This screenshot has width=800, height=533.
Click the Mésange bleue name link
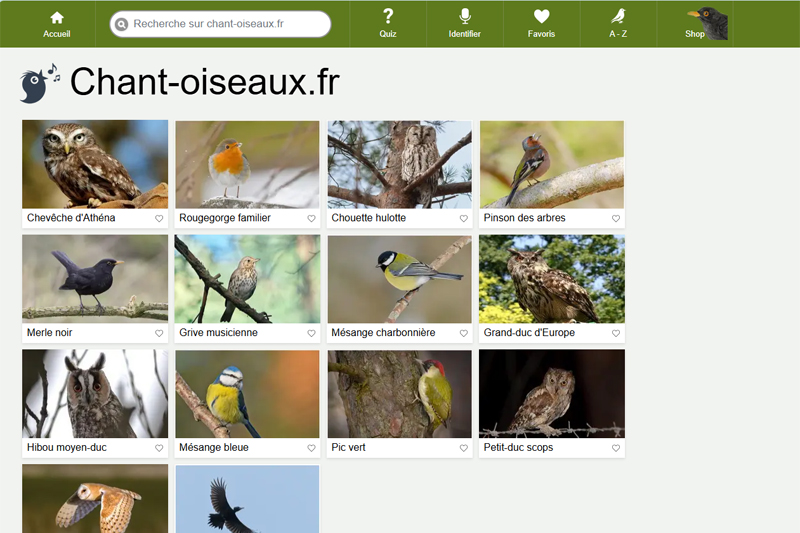coord(214,447)
